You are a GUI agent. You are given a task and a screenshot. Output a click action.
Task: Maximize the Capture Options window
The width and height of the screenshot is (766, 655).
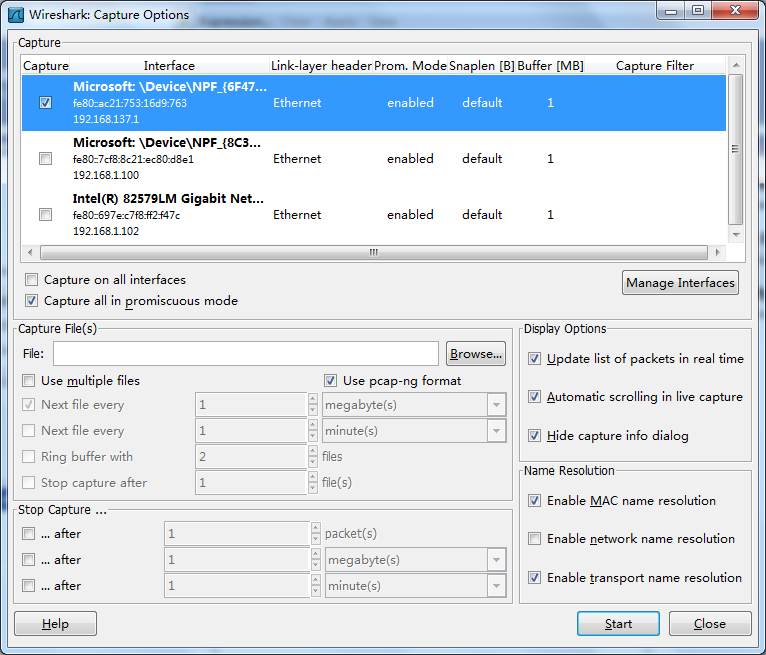698,11
